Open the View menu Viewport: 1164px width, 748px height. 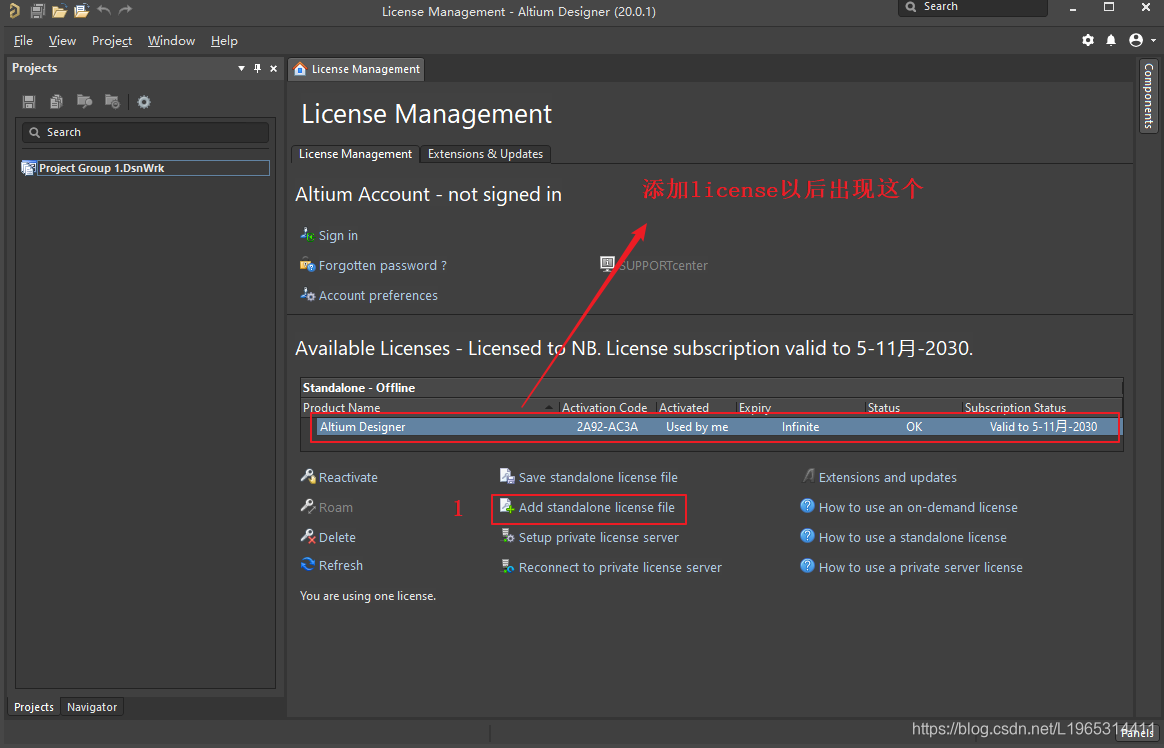[x=62, y=41]
